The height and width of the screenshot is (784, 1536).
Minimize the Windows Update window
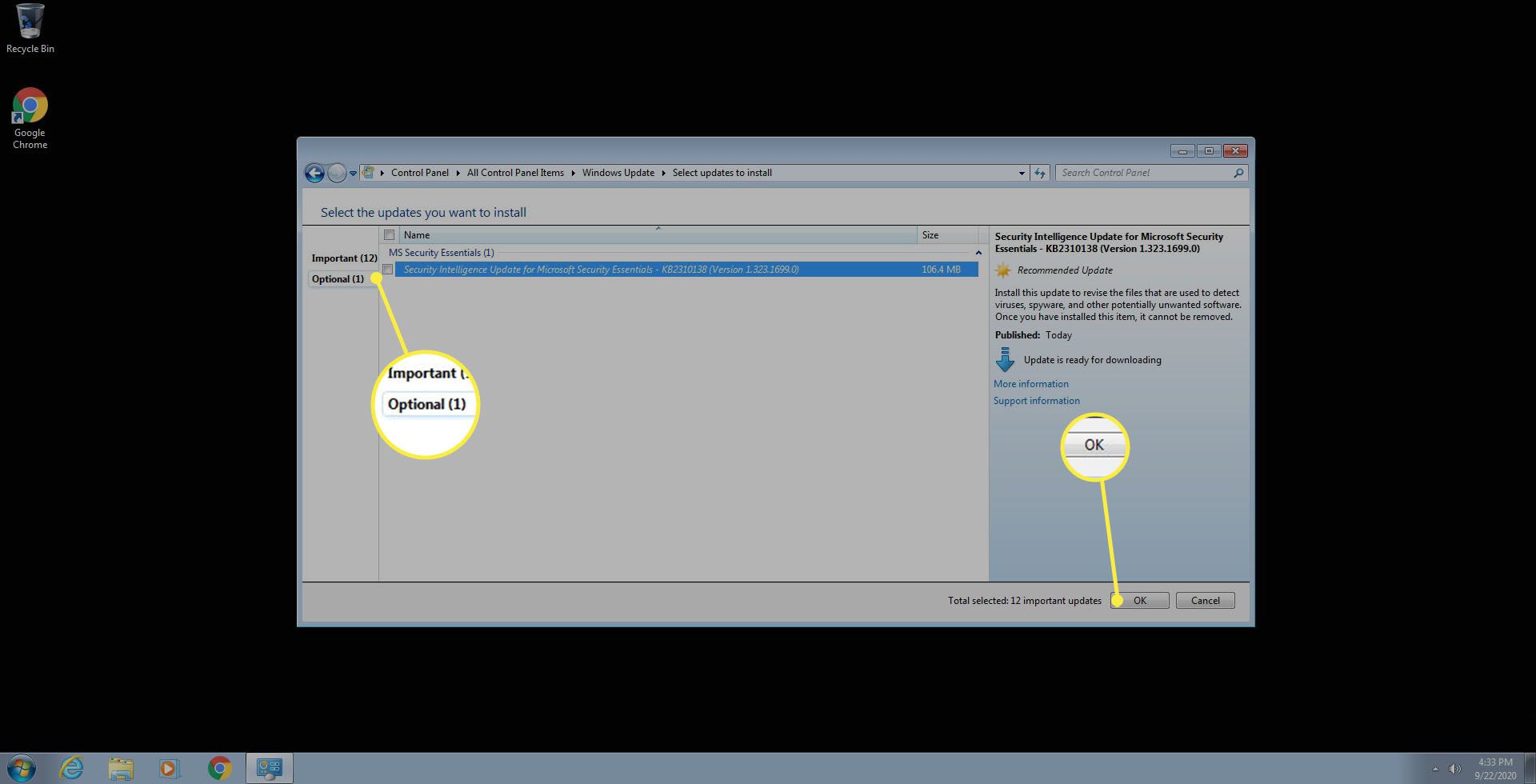coord(1182,150)
